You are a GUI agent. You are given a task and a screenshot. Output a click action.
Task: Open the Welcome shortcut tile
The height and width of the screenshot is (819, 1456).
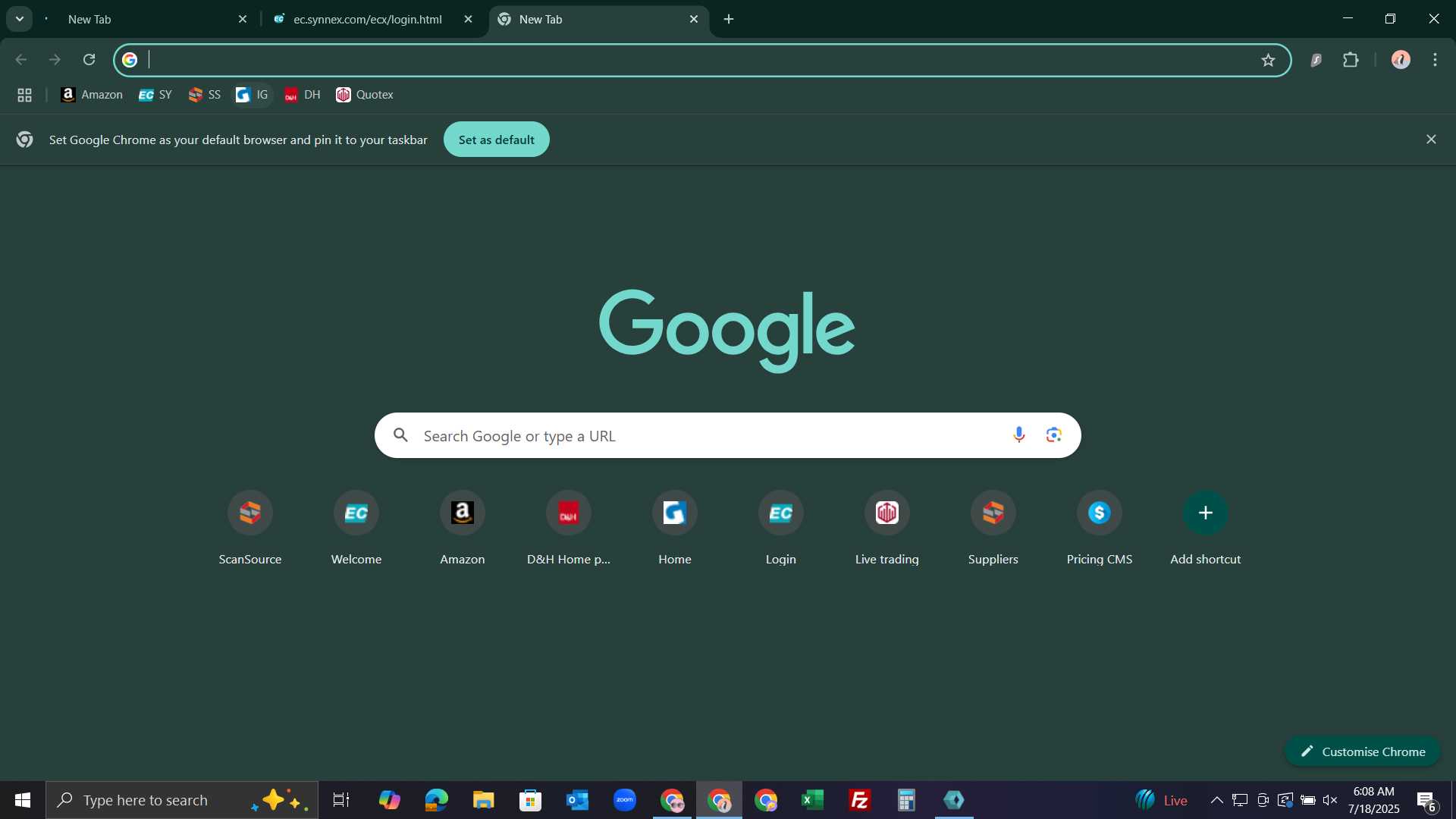tap(356, 529)
